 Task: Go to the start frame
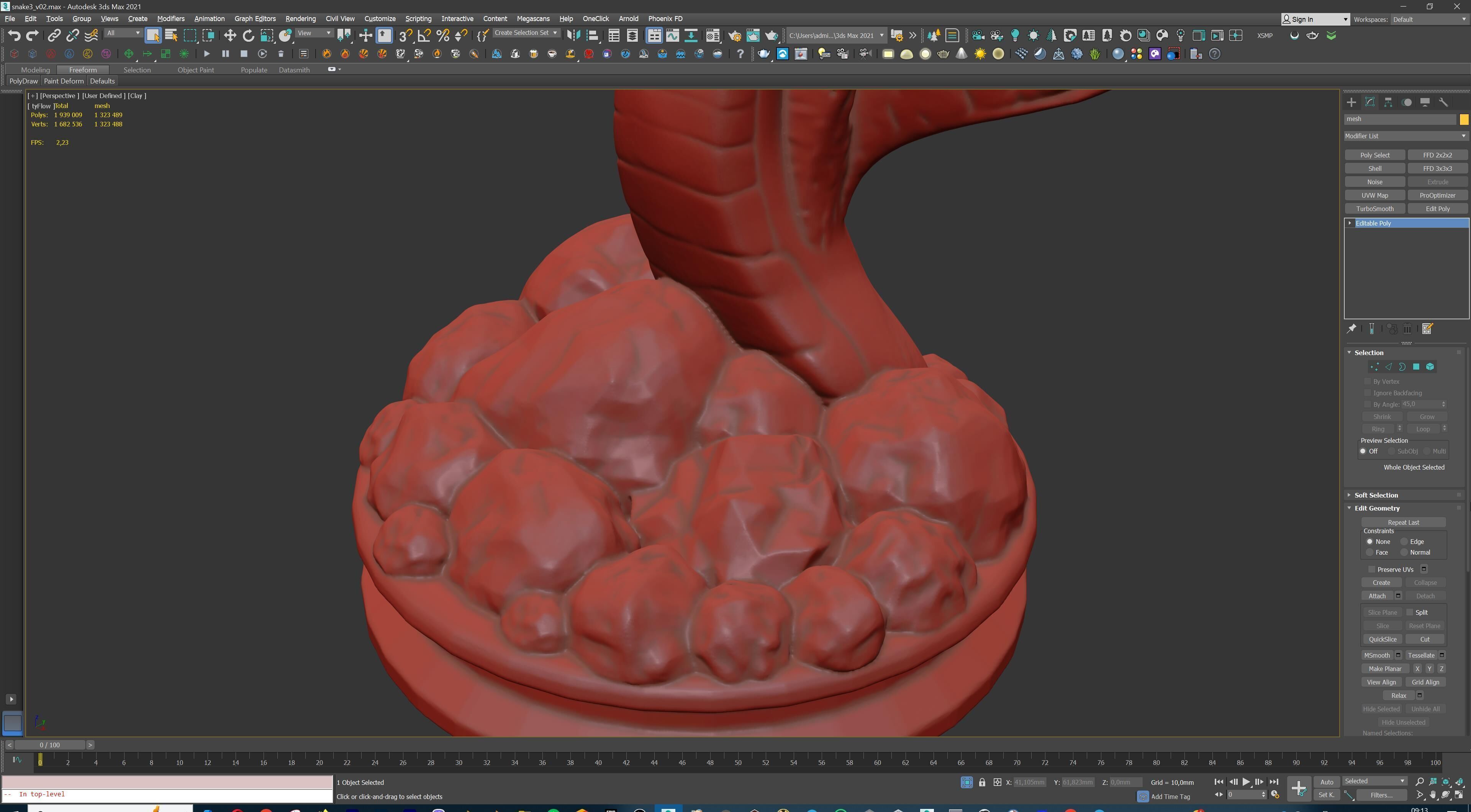click(1219, 782)
